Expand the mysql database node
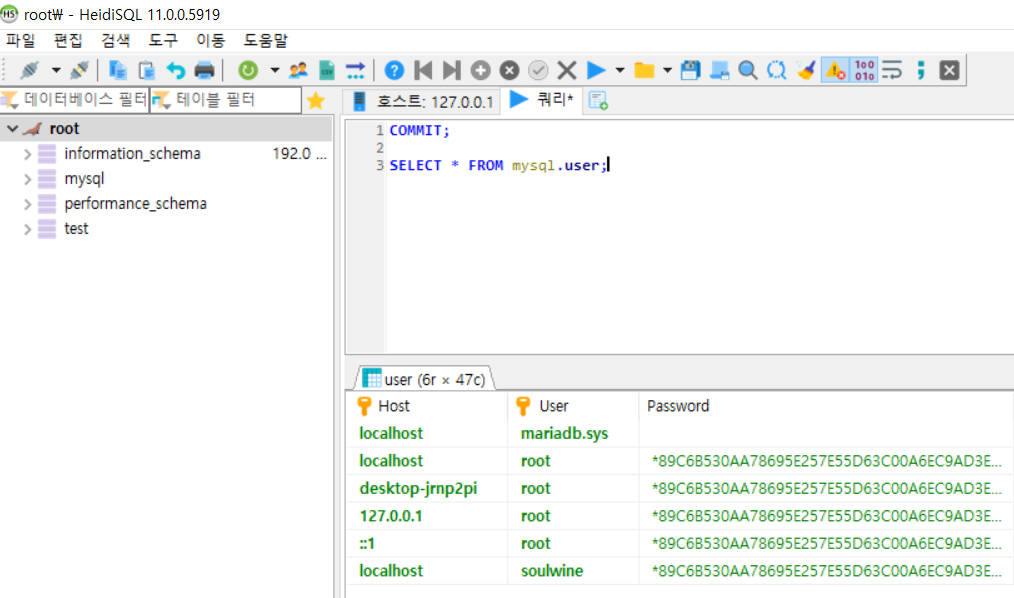The width and height of the screenshot is (1014, 598). pyautogui.click(x=27, y=179)
